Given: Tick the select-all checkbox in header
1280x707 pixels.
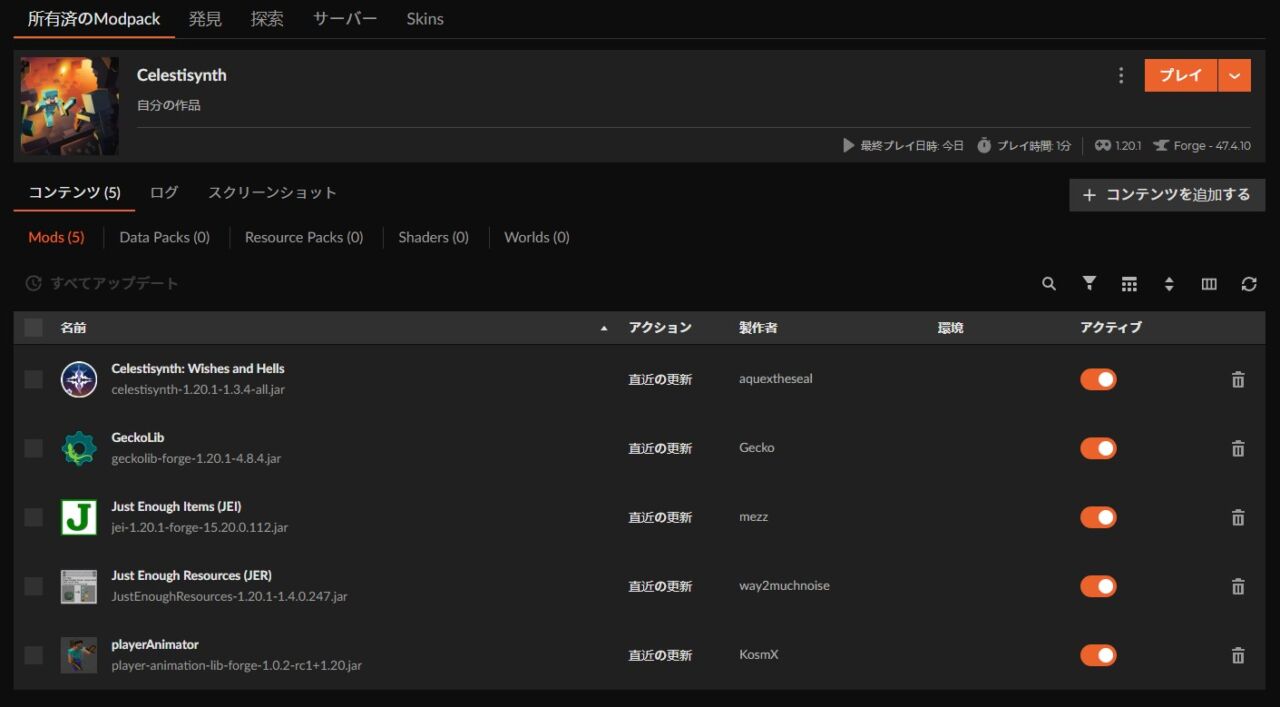Looking at the screenshot, I should tap(34, 327).
